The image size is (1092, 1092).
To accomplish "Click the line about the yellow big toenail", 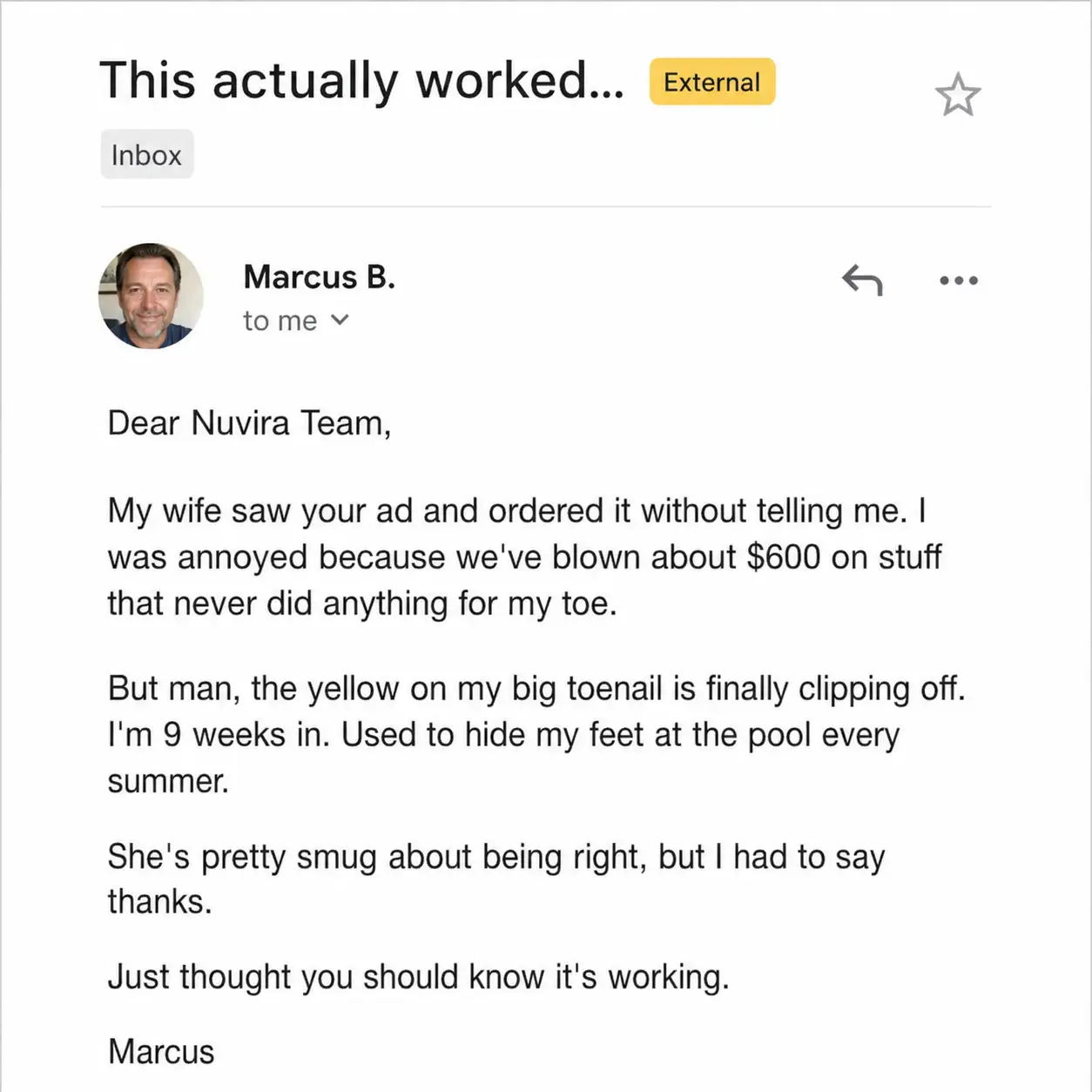I will click(x=536, y=688).
